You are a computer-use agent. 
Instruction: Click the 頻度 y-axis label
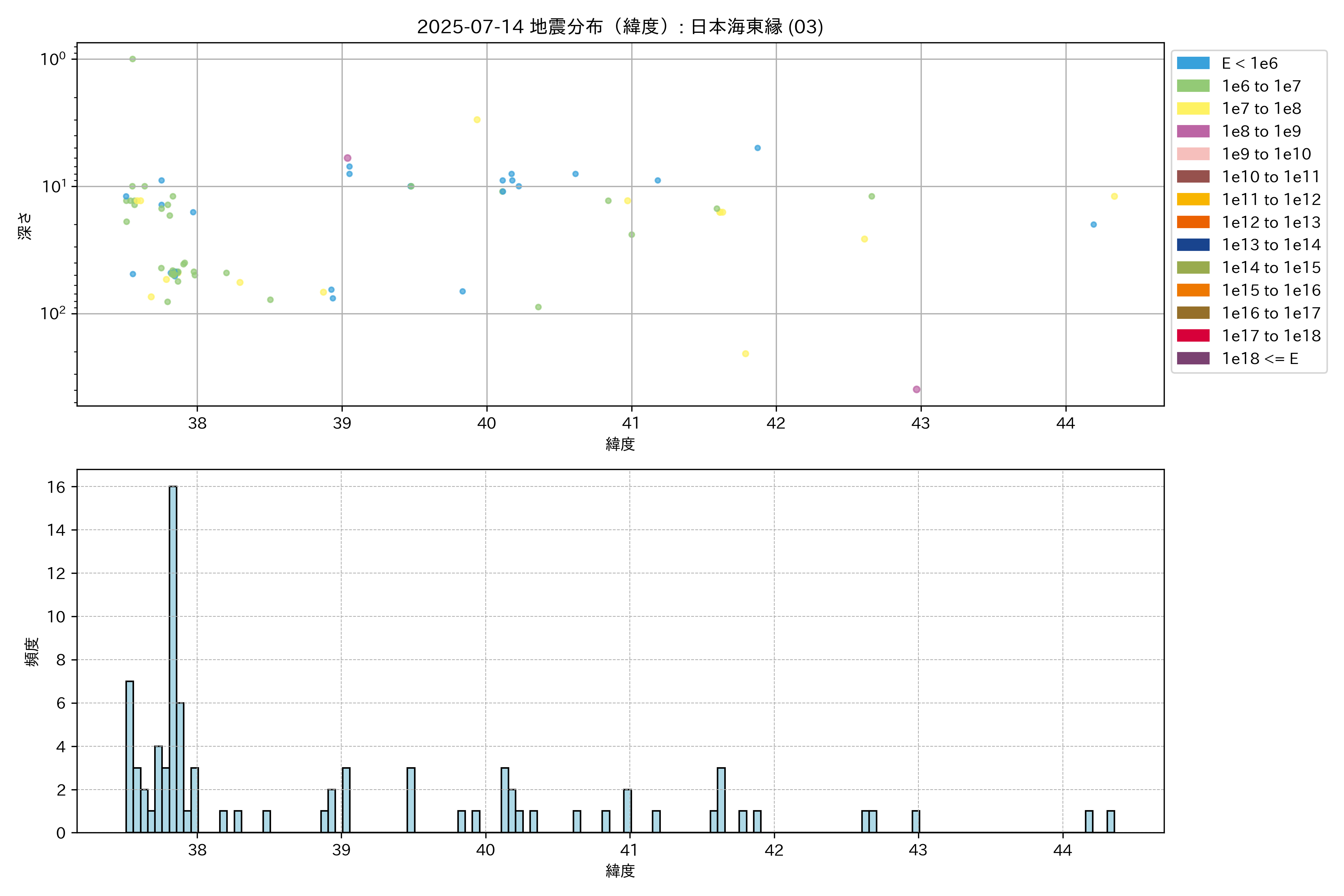point(32,652)
